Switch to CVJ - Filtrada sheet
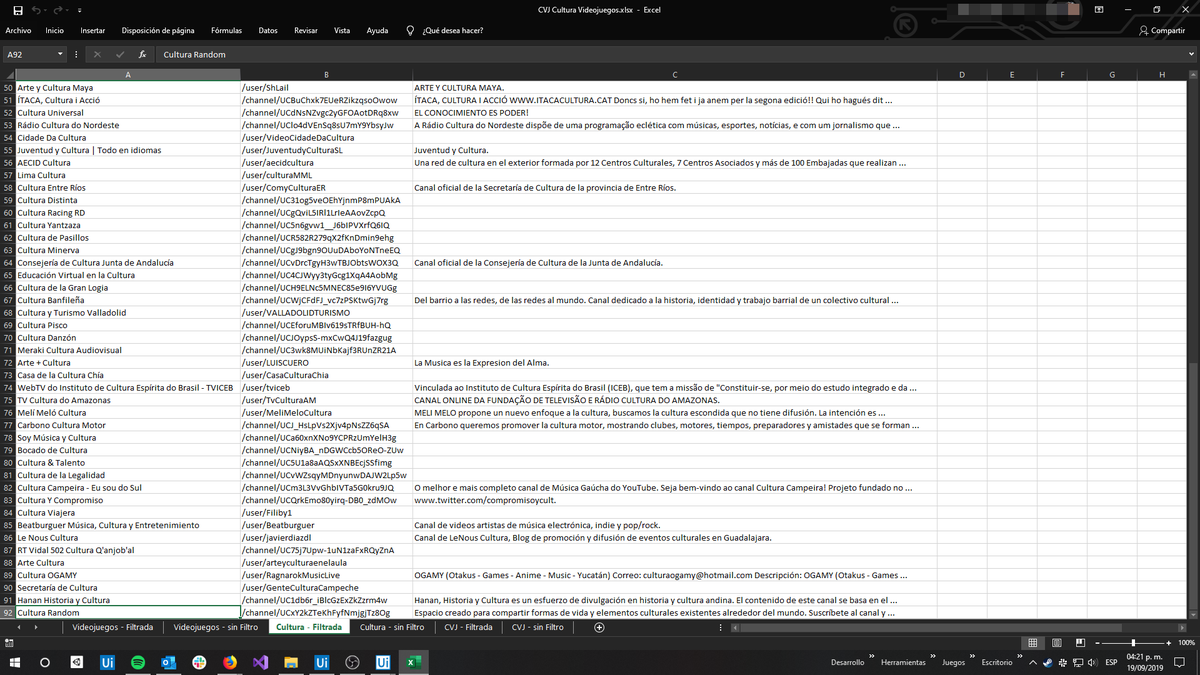Viewport: 1200px width, 675px height. [468, 627]
